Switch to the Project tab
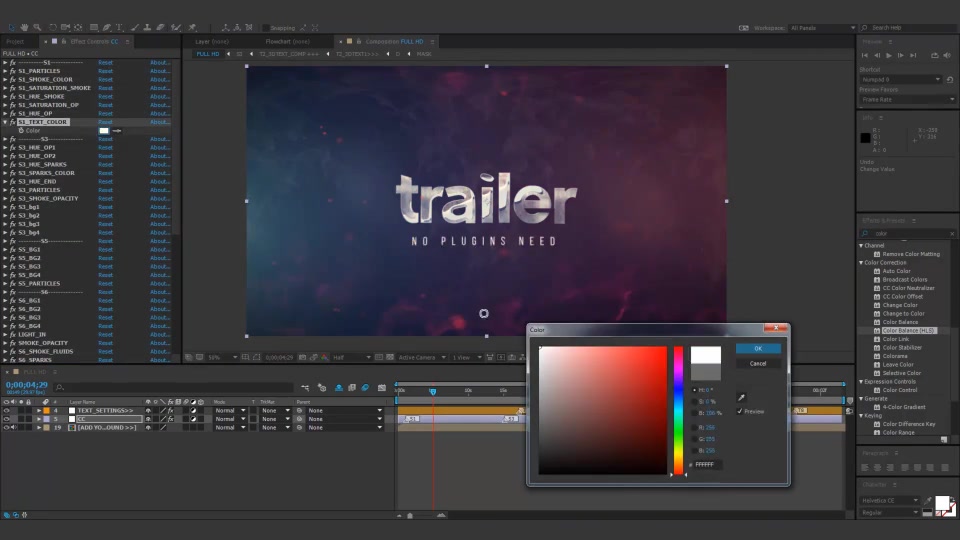The height and width of the screenshot is (540, 960). coord(15,42)
